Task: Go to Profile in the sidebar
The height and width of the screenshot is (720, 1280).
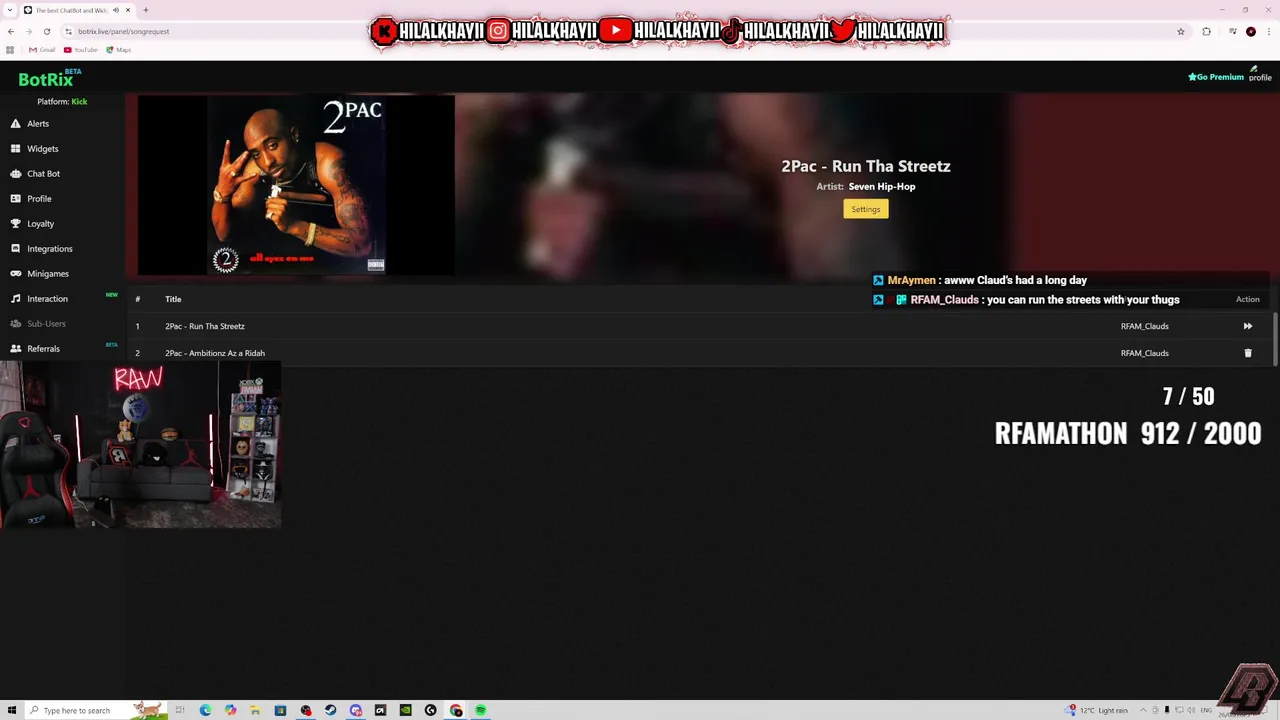Action: [31, 199]
